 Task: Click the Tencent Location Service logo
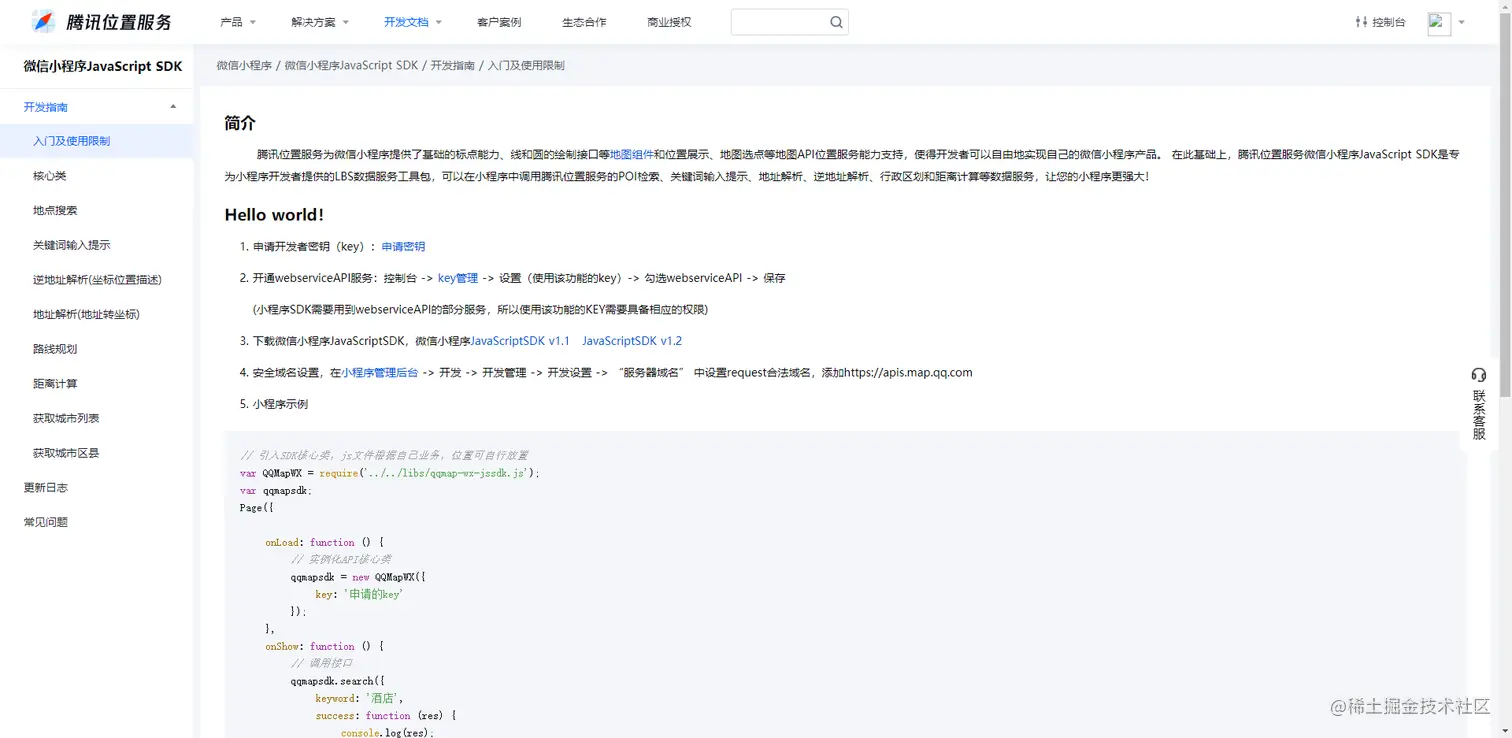[x=102, y=21]
